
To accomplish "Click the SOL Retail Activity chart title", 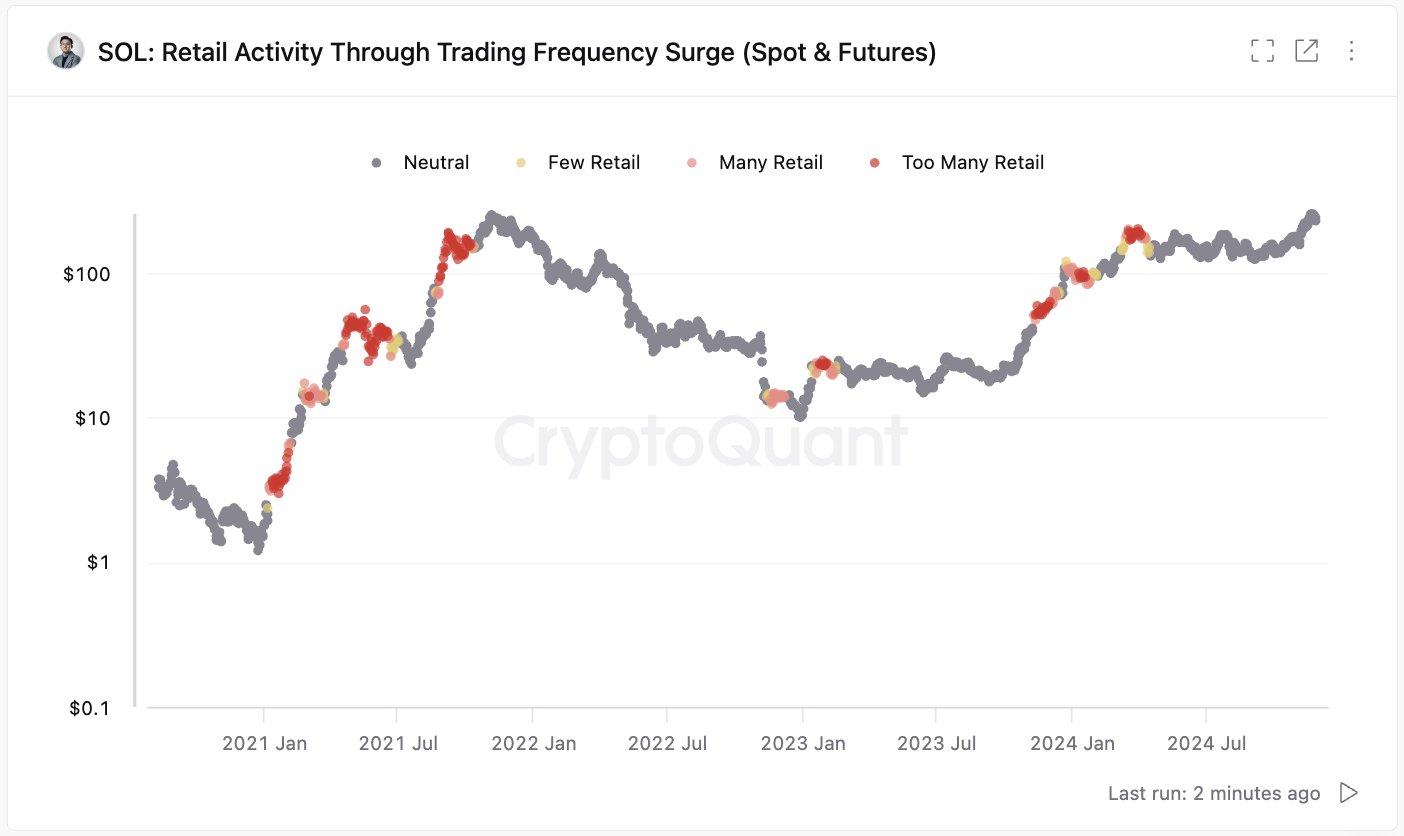I will tap(517, 52).
